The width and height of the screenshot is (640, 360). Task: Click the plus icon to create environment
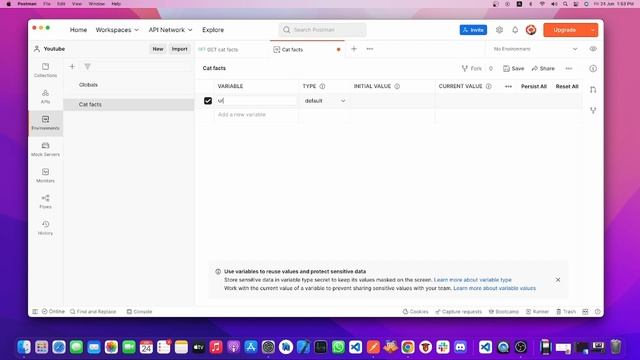coord(72,67)
